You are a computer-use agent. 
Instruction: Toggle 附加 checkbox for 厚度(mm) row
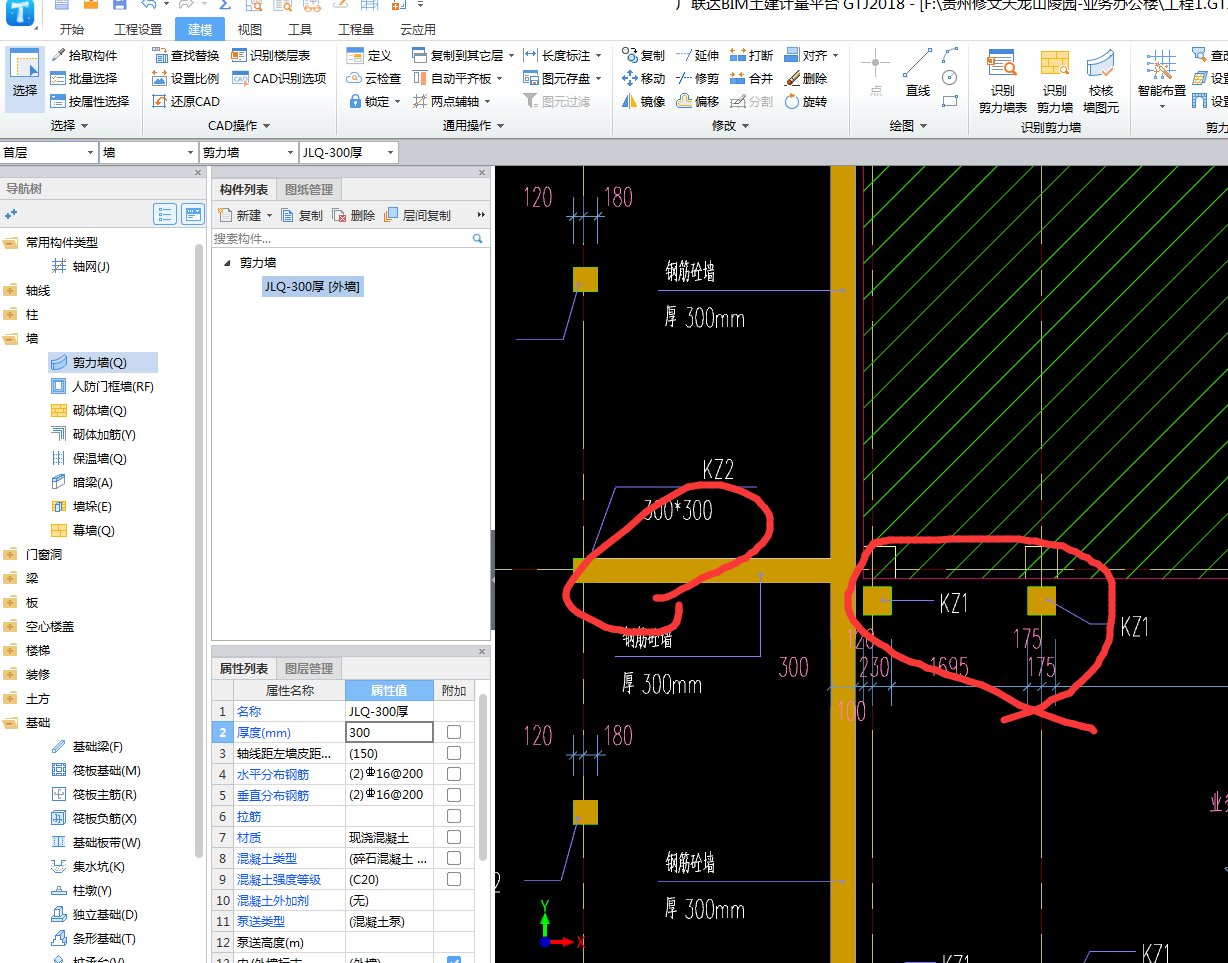tap(454, 732)
